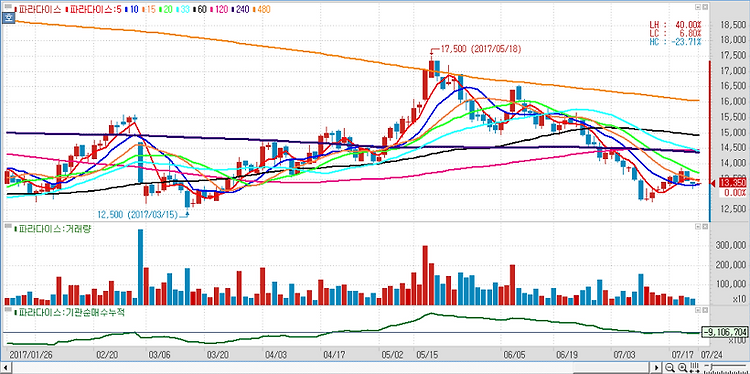Image resolution: width=750 pixels, height=374 pixels.
Task: Shrink the 기관순매수누적 indicator pane
Action: tap(698, 310)
